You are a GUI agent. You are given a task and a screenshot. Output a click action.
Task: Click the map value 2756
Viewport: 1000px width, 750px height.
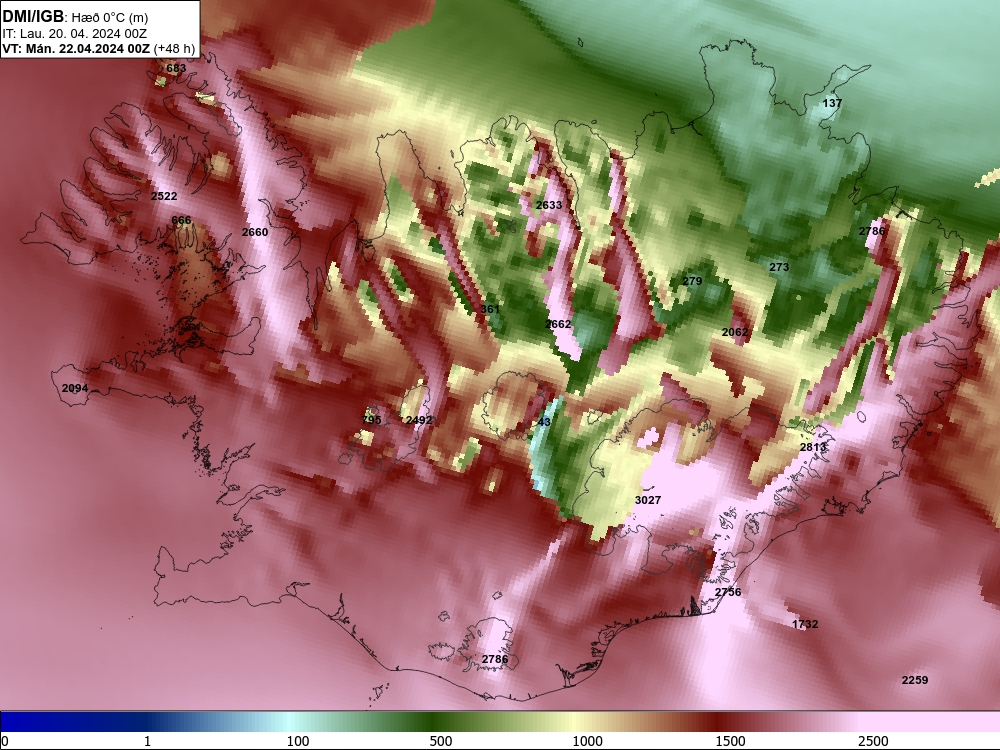coord(728,592)
